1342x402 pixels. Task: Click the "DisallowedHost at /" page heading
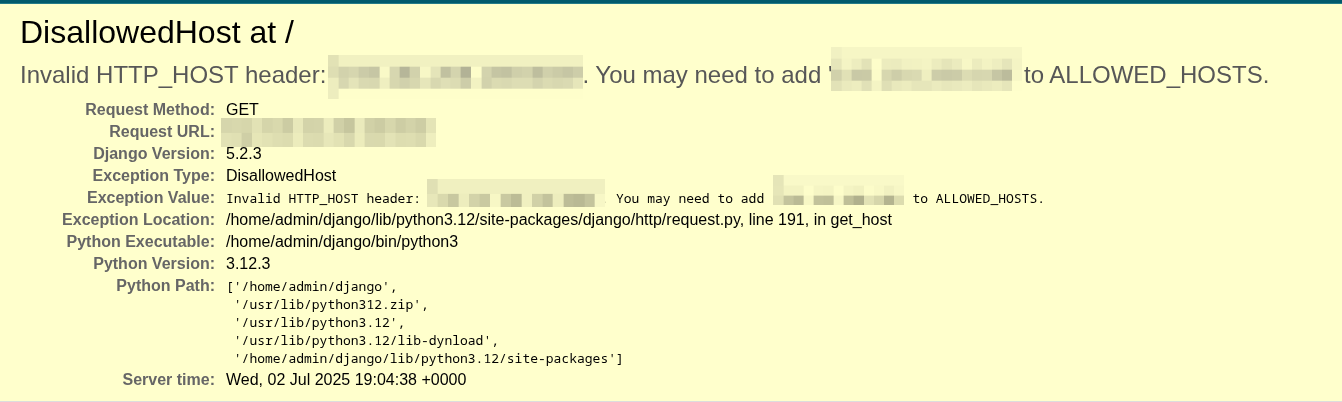(157, 33)
